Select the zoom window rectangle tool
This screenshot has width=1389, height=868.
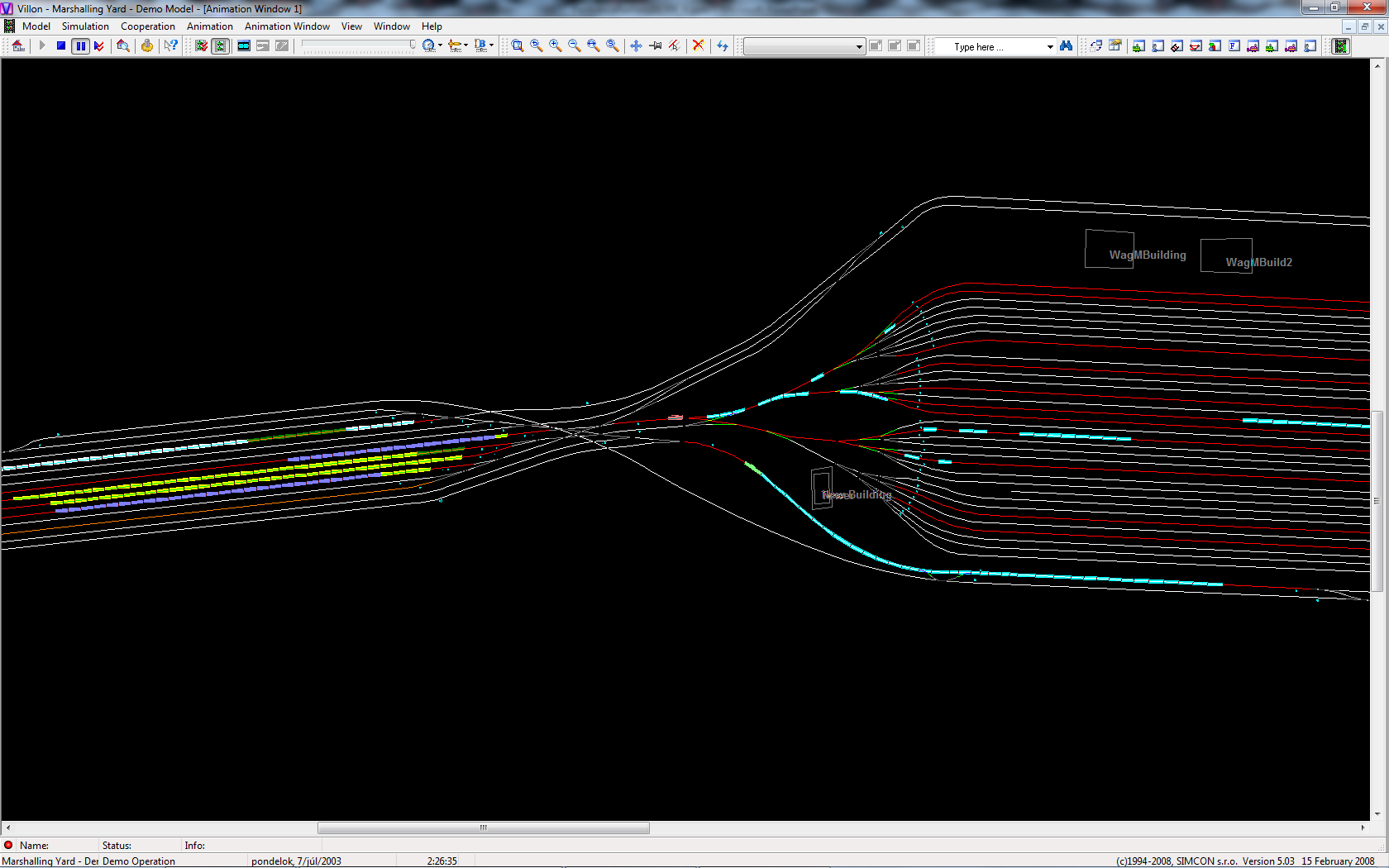coord(518,46)
